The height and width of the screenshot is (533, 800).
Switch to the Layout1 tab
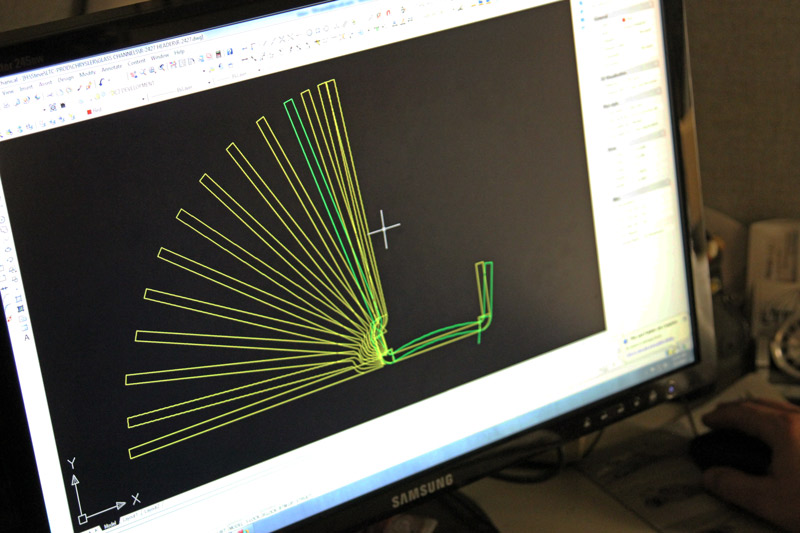(130, 517)
